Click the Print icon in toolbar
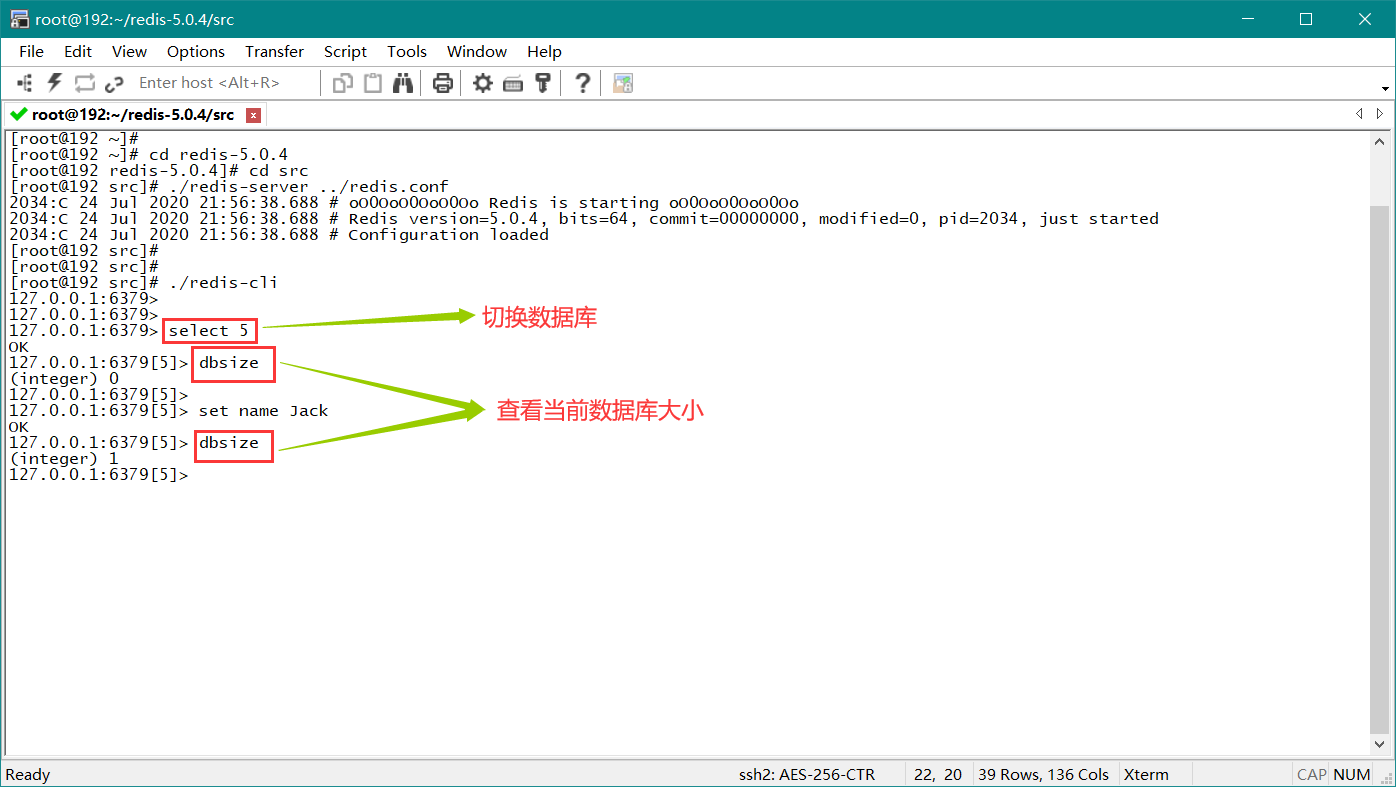 443,83
